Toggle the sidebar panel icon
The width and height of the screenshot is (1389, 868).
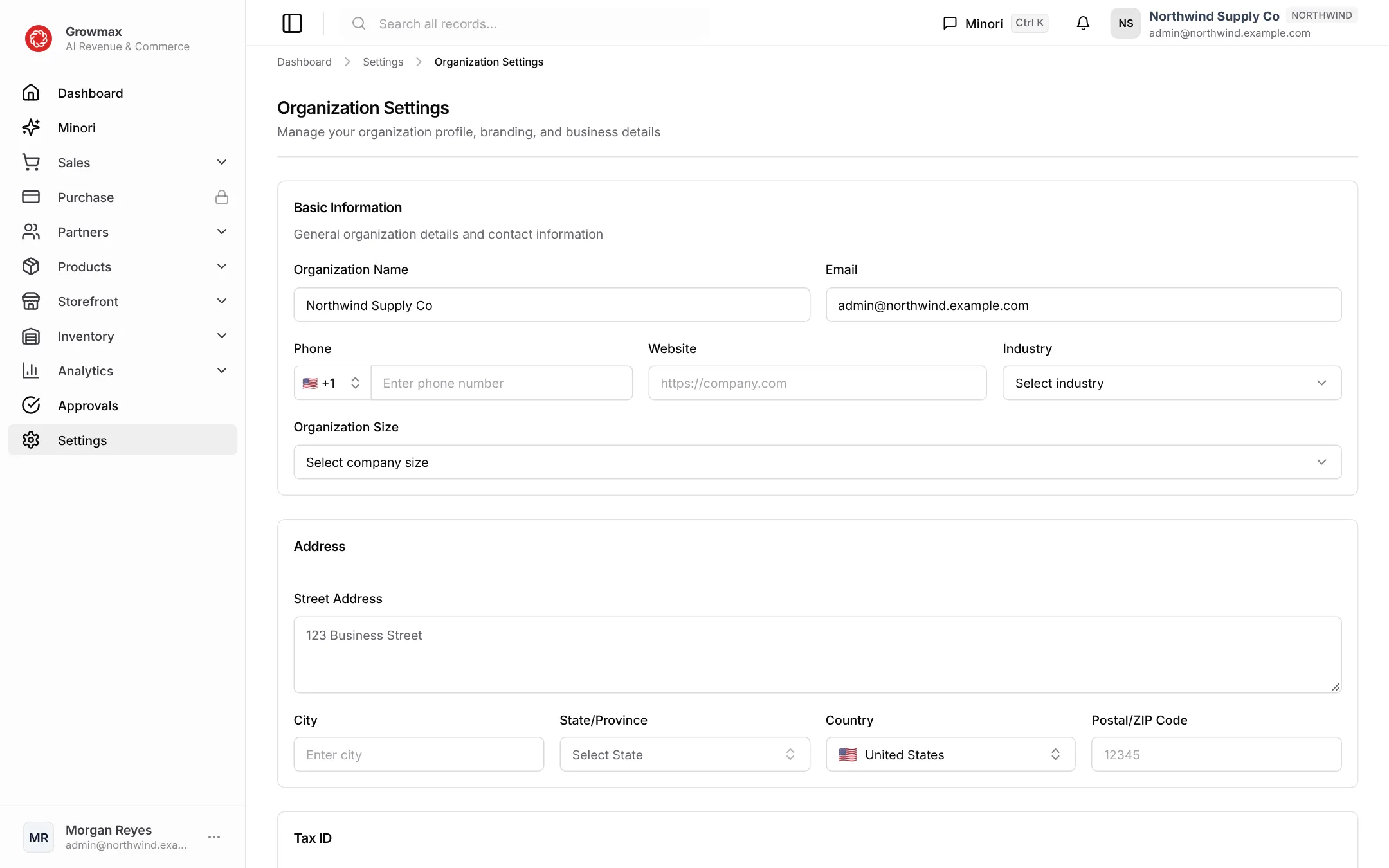[x=292, y=23]
